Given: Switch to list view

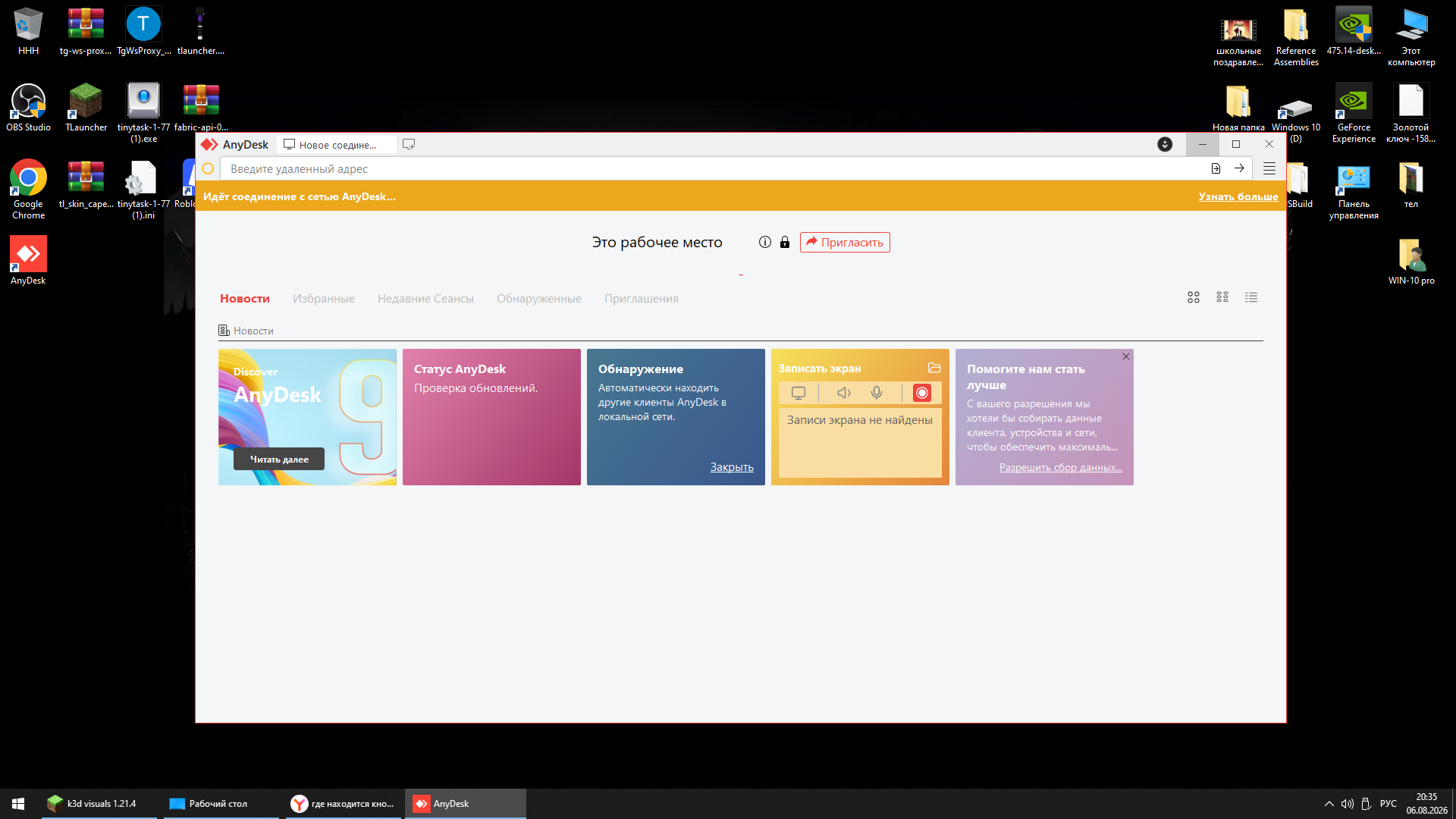Looking at the screenshot, I should coord(1251,298).
